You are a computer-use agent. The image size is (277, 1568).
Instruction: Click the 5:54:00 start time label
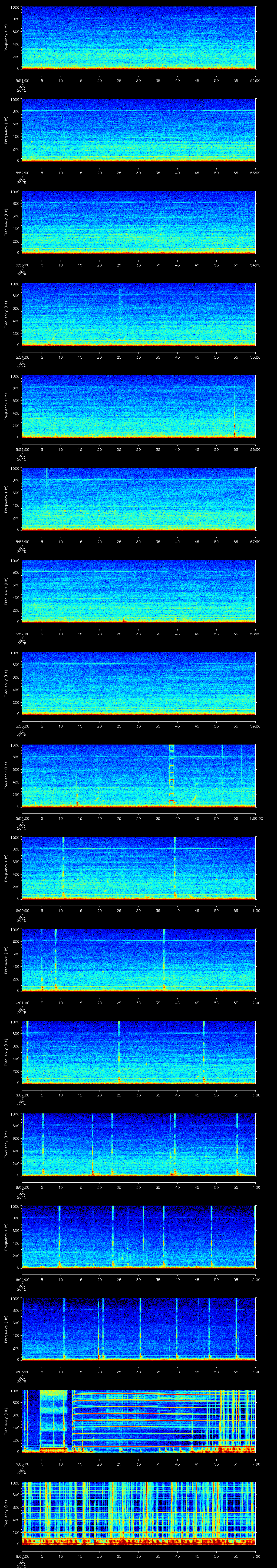[x=22, y=357]
